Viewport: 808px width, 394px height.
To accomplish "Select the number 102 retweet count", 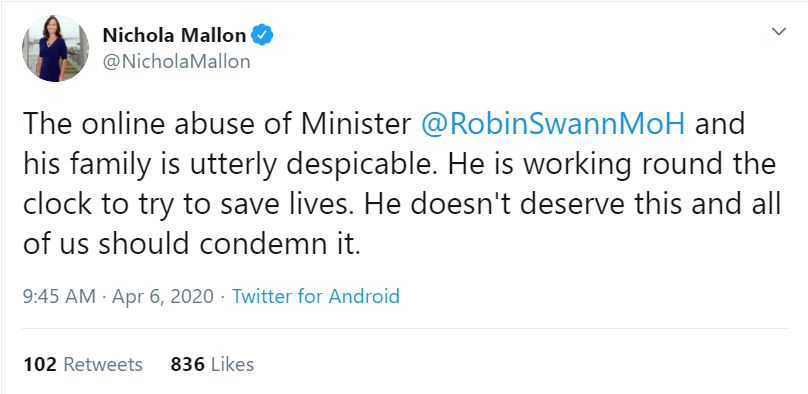I will pyautogui.click(x=40, y=364).
